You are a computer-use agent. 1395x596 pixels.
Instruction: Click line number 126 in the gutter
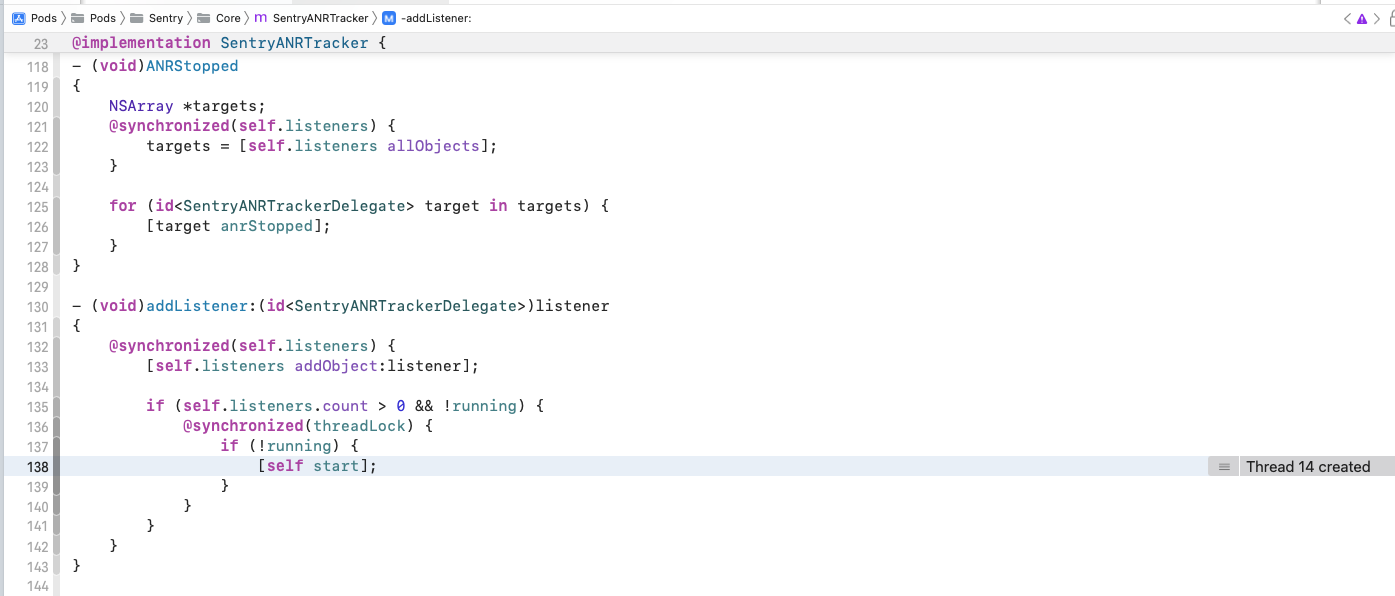click(37, 226)
